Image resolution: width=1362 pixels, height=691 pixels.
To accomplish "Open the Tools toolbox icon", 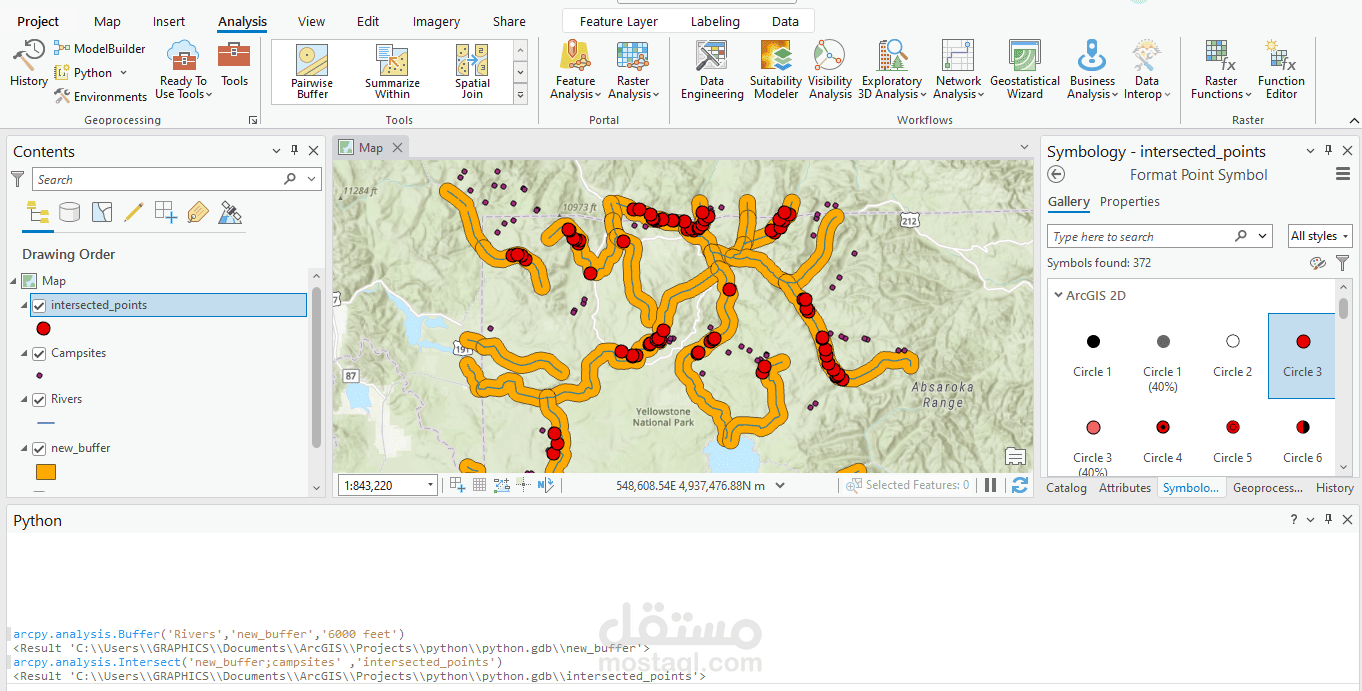I will [234, 64].
